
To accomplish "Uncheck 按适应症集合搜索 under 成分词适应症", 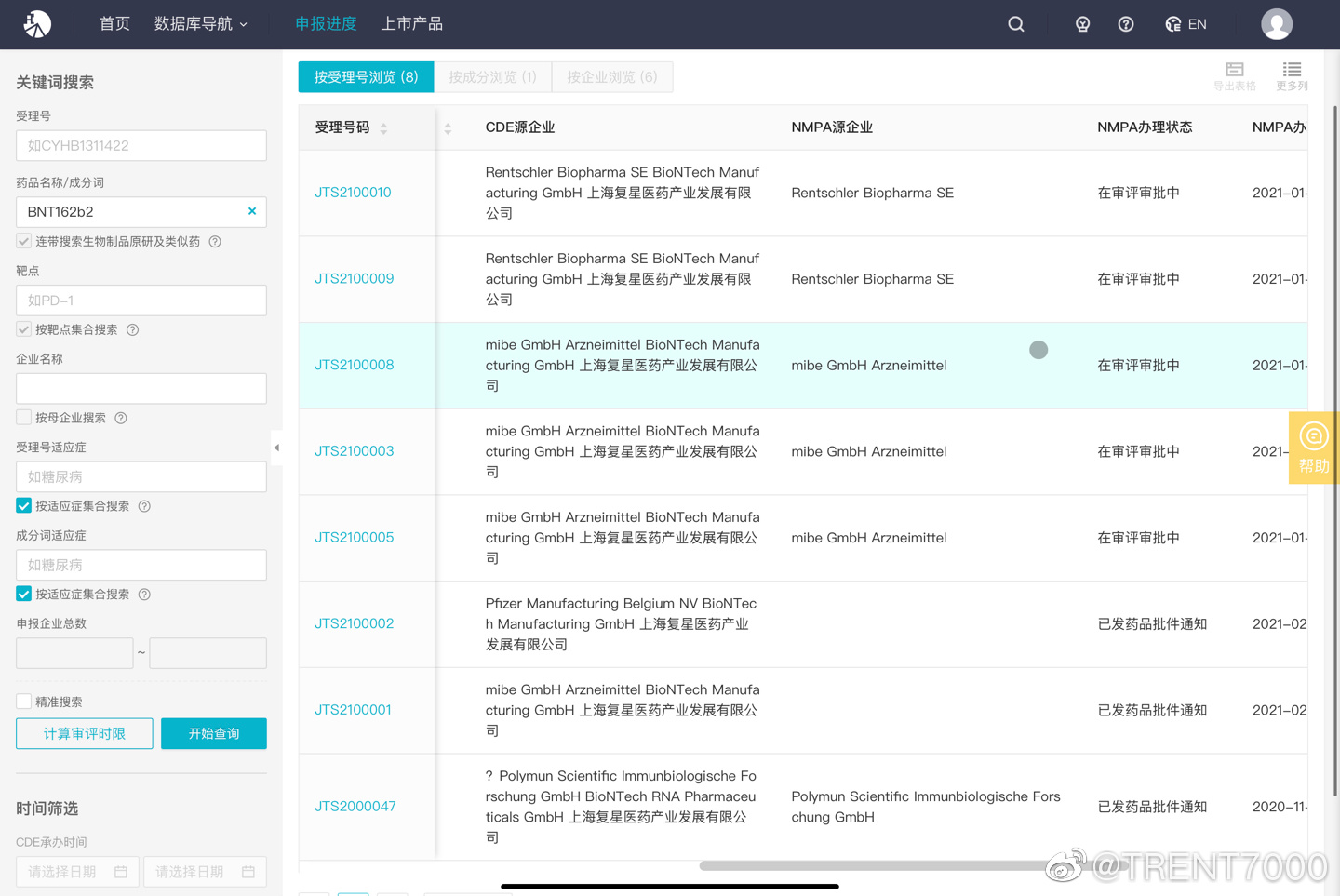I will (x=24, y=594).
